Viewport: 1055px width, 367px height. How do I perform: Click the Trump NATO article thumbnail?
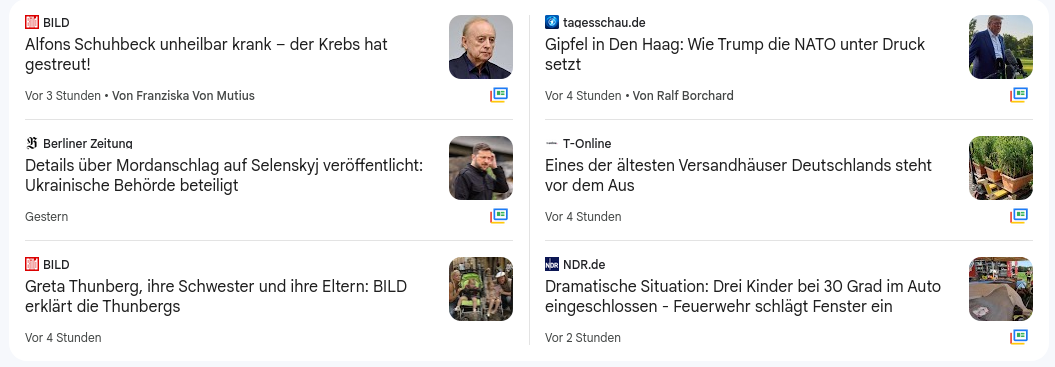(1001, 47)
